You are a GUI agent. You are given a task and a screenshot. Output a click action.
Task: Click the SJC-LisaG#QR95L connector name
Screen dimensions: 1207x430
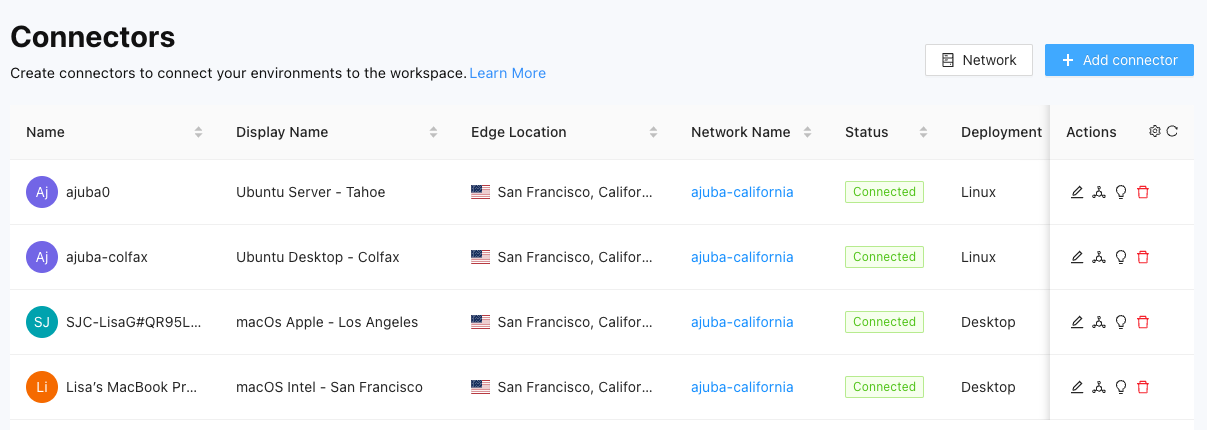click(134, 322)
